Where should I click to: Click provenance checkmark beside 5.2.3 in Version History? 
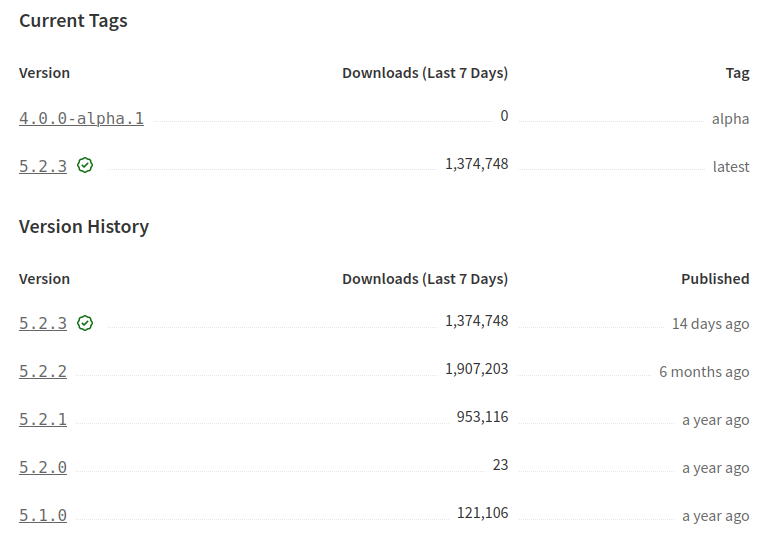(x=85, y=323)
